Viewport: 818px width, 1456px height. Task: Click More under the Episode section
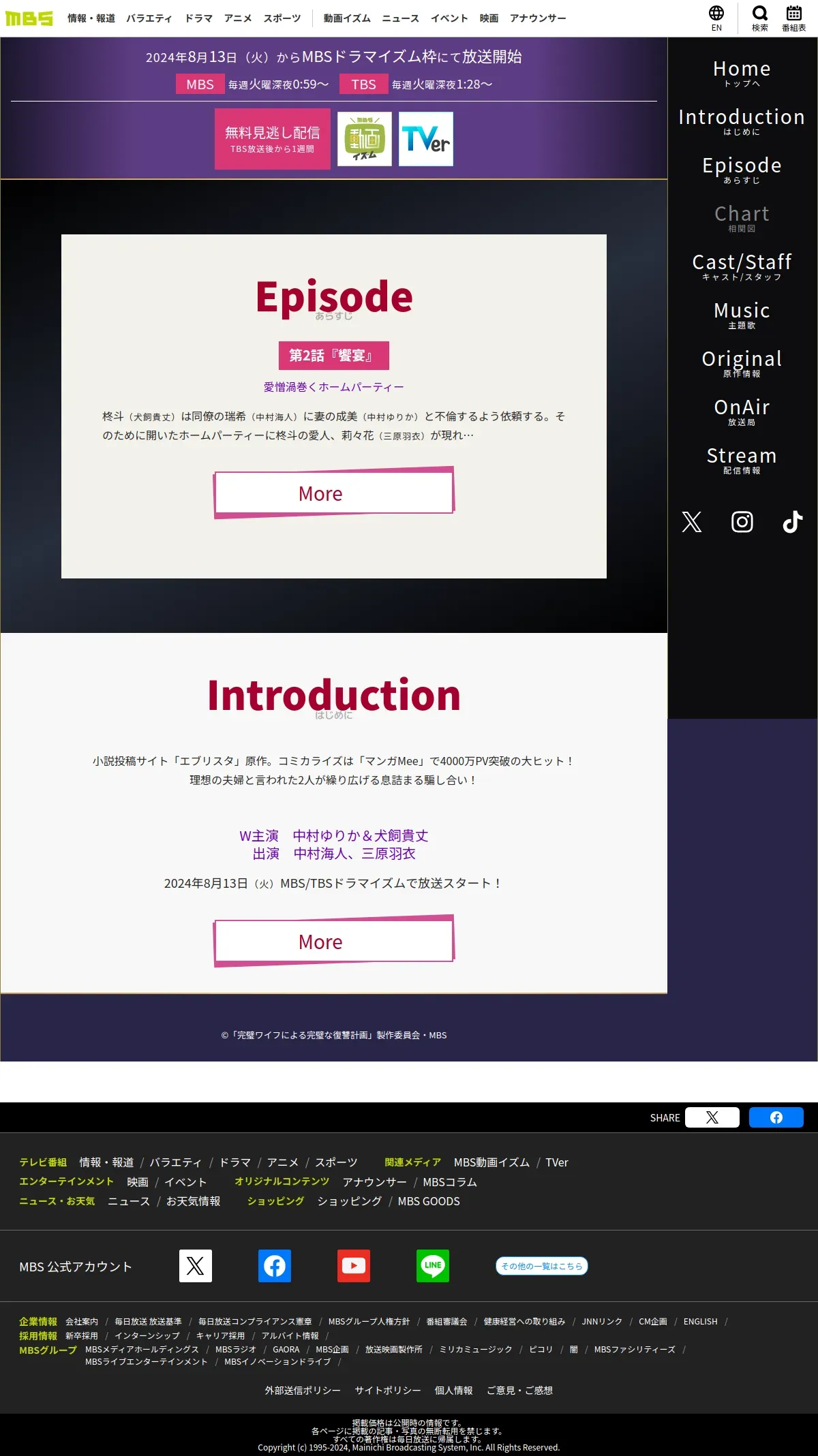click(334, 493)
